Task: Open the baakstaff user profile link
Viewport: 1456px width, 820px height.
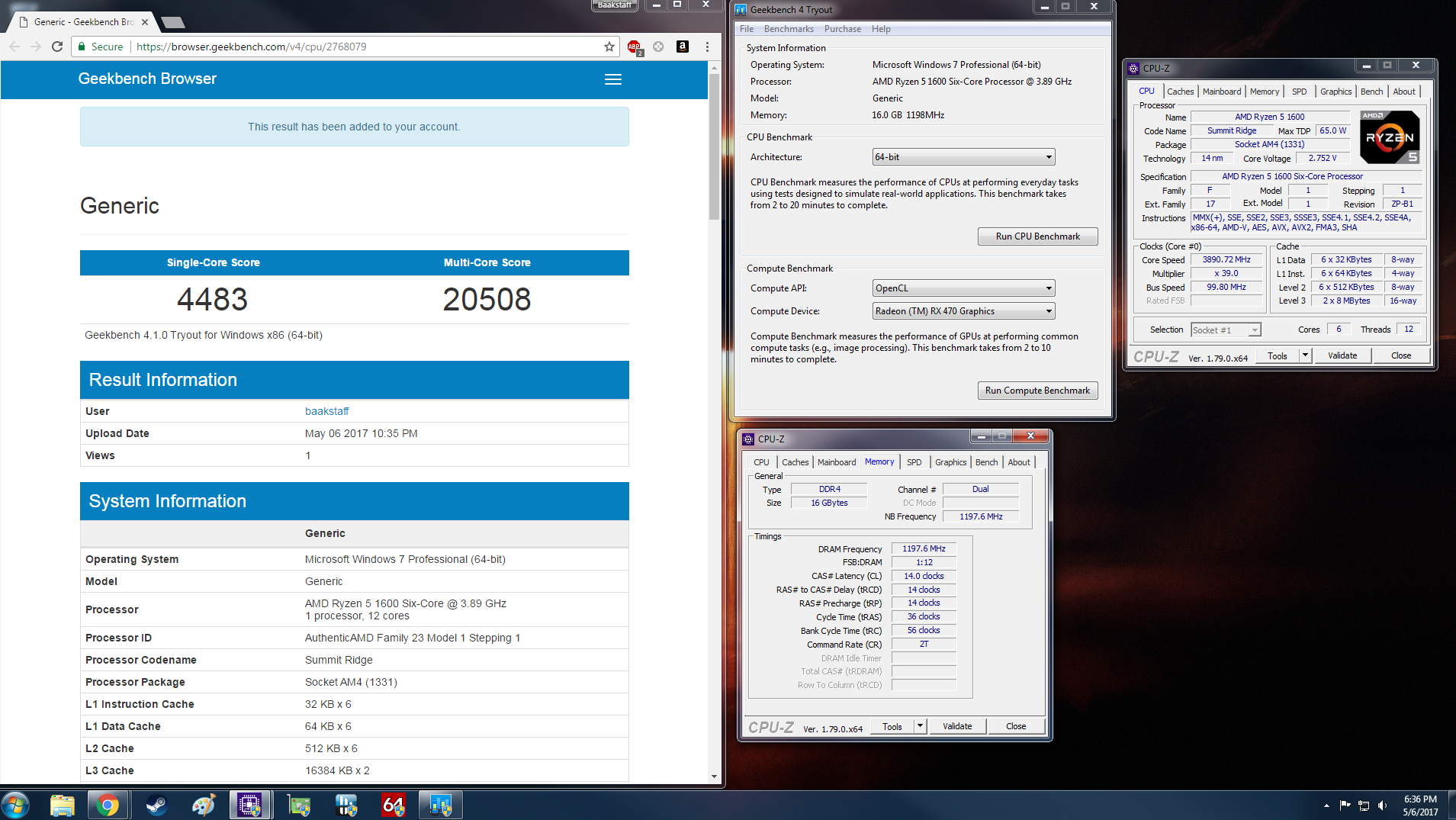Action: click(x=326, y=411)
